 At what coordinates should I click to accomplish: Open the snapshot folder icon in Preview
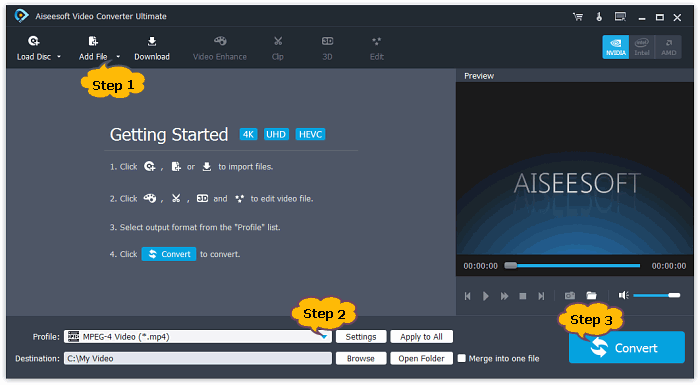point(592,296)
